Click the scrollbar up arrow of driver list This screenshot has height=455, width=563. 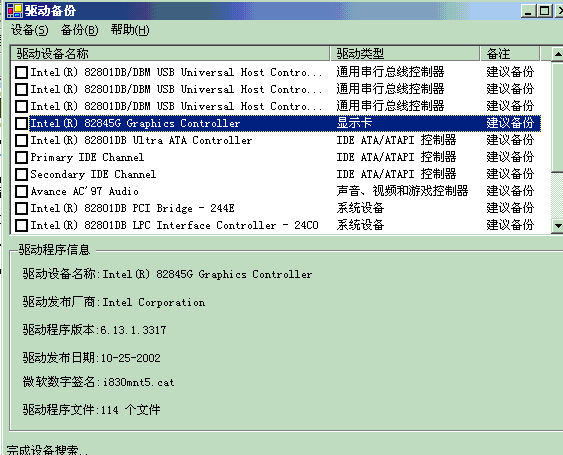(x=557, y=54)
